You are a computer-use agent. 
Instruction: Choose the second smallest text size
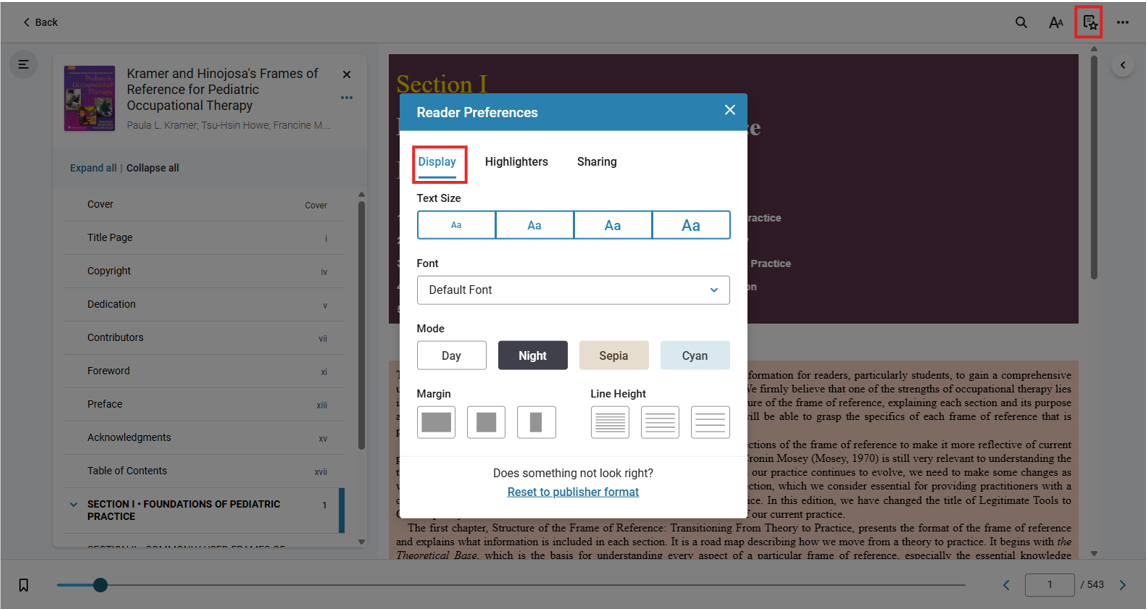tap(535, 225)
